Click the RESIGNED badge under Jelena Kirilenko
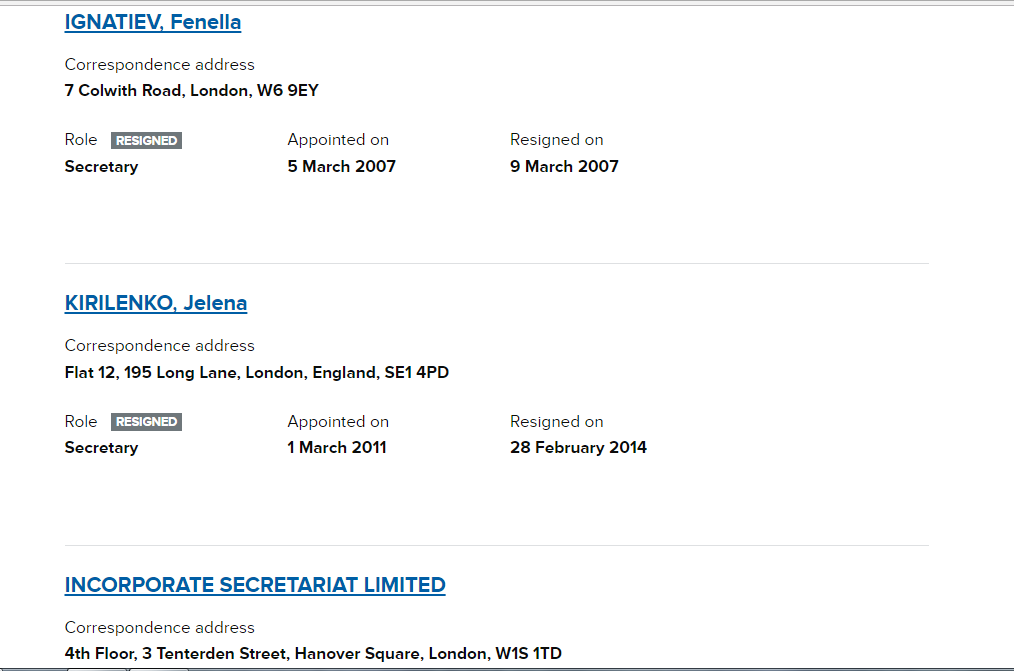Screen dimensions: 1014x671 (x=146, y=422)
